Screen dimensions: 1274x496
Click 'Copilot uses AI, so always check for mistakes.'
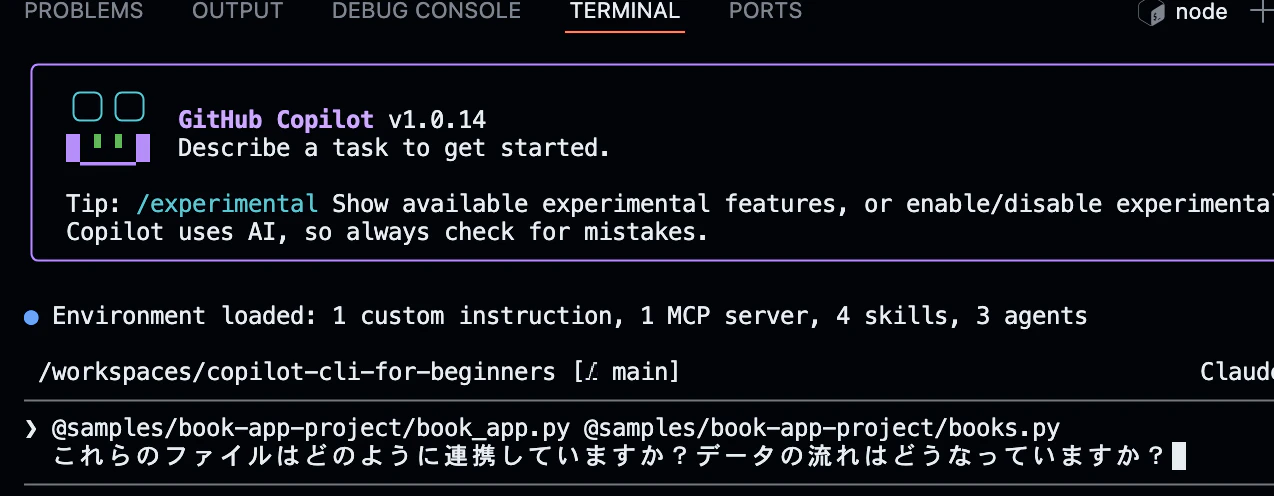pos(387,233)
